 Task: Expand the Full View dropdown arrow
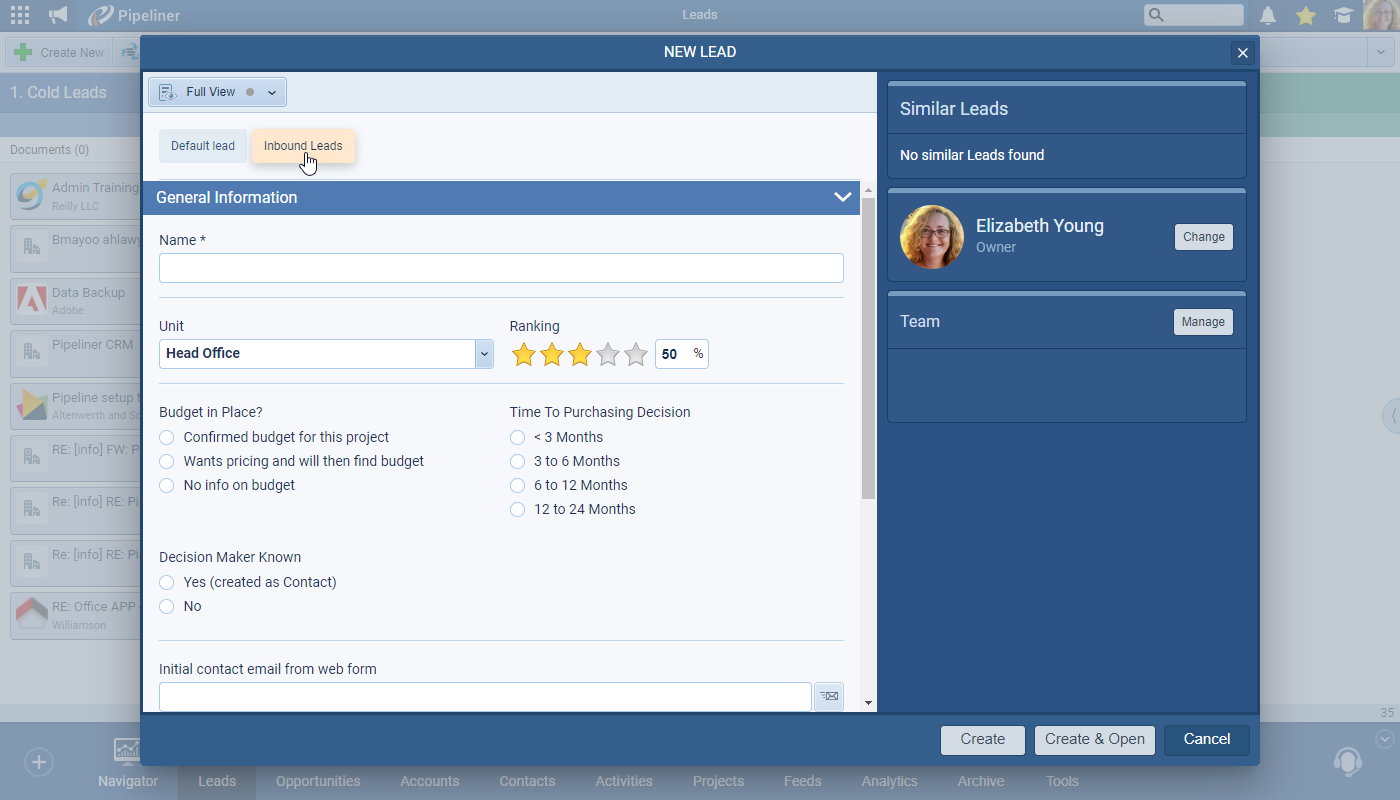click(x=271, y=93)
